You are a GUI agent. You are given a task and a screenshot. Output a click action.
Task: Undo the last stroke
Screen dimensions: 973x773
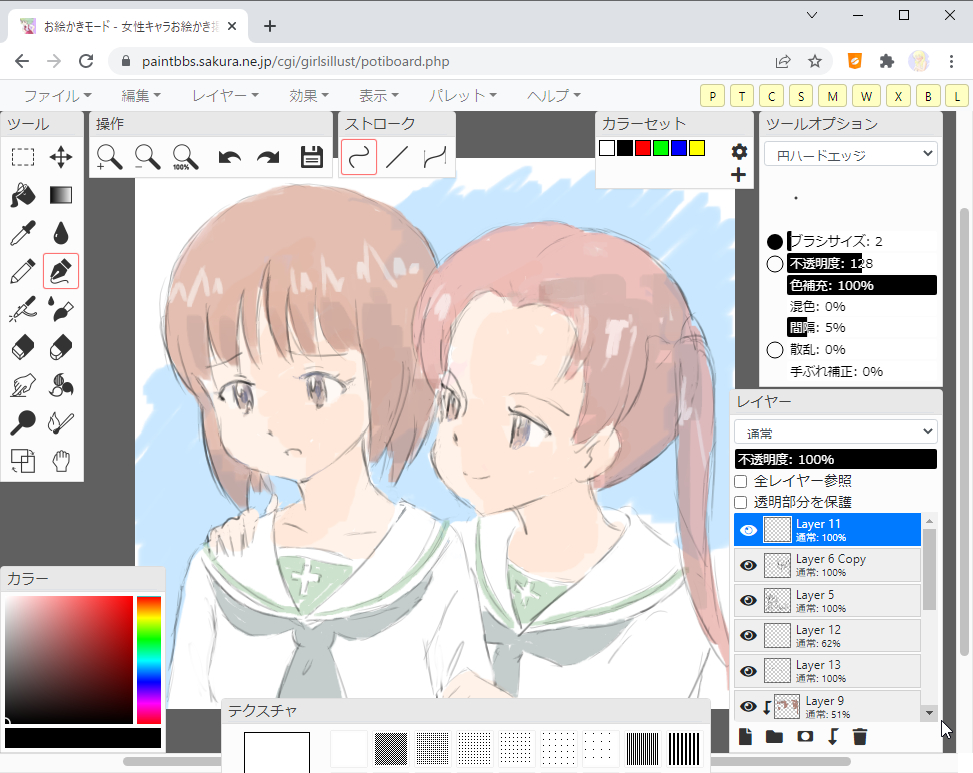pos(230,157)
